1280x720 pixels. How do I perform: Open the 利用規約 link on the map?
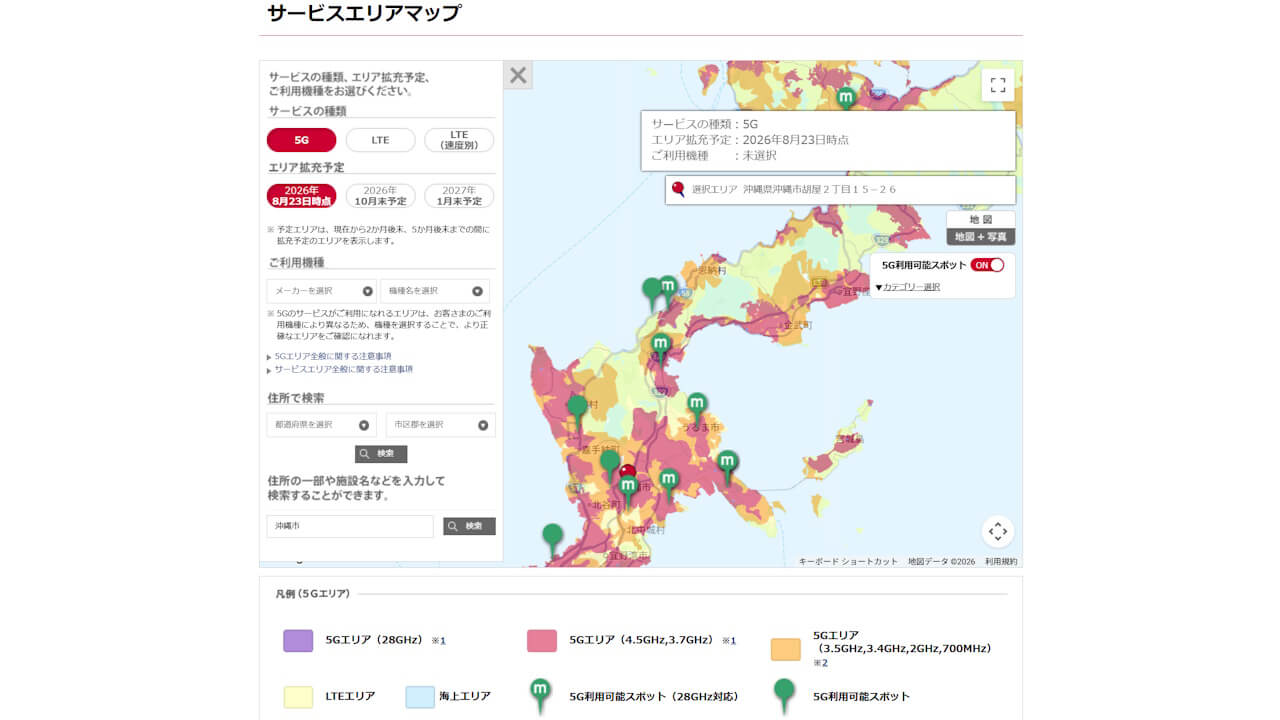click(1001, 562)
